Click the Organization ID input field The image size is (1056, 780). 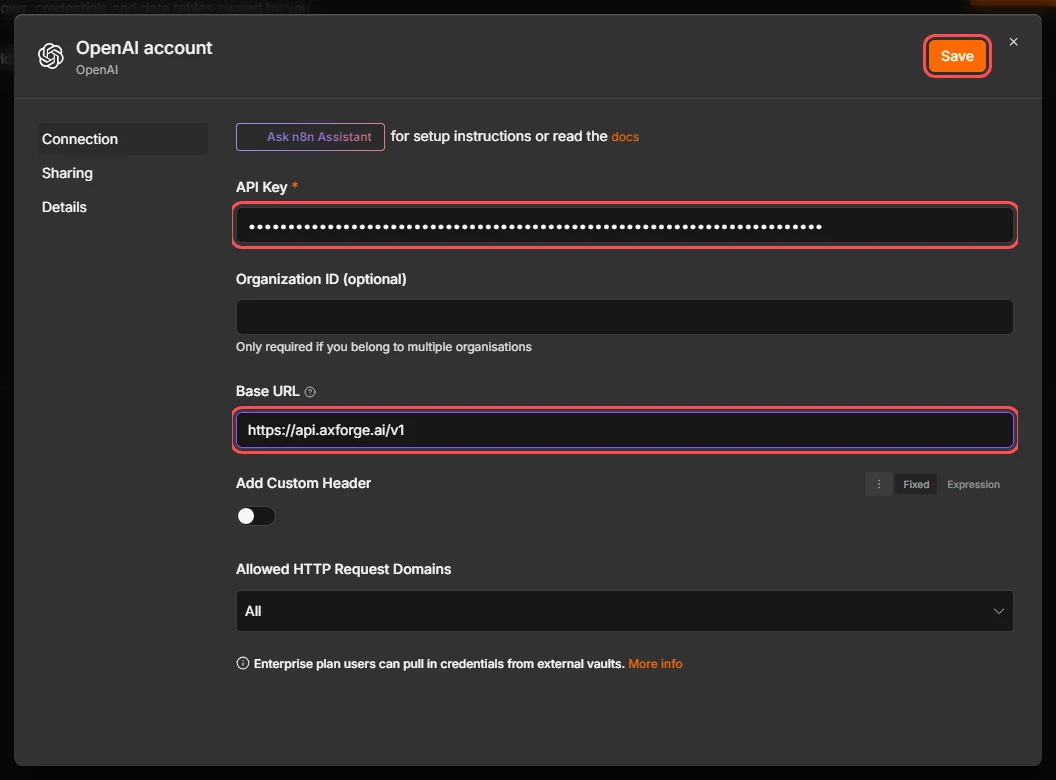pos(624,317)
